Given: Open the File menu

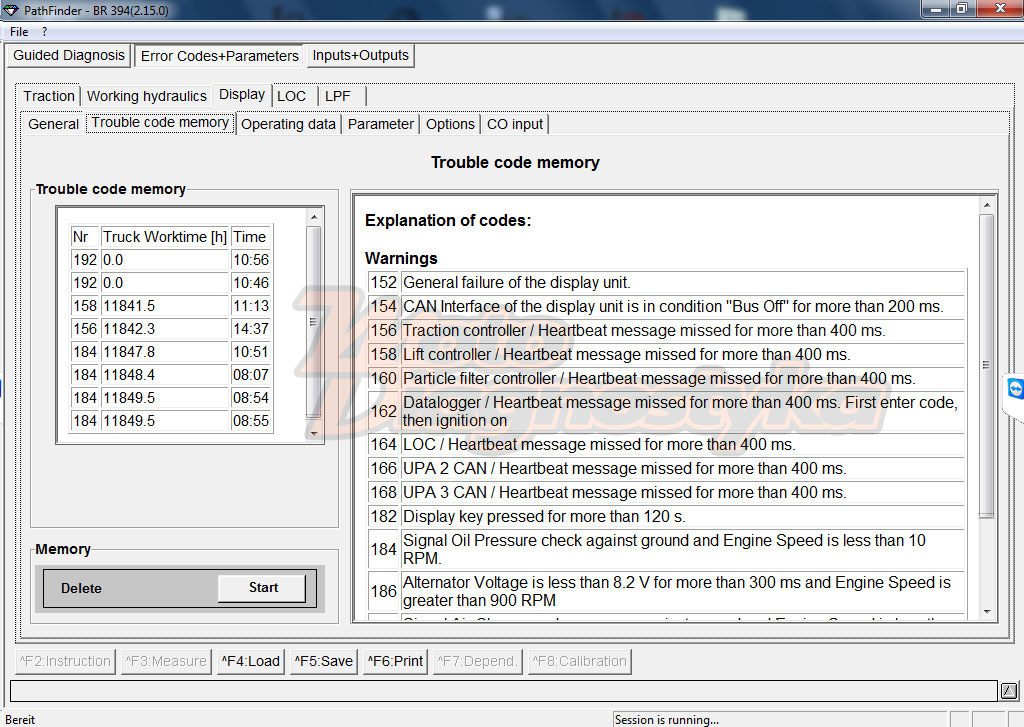Looking at the screenshot, I should point(19,31).
